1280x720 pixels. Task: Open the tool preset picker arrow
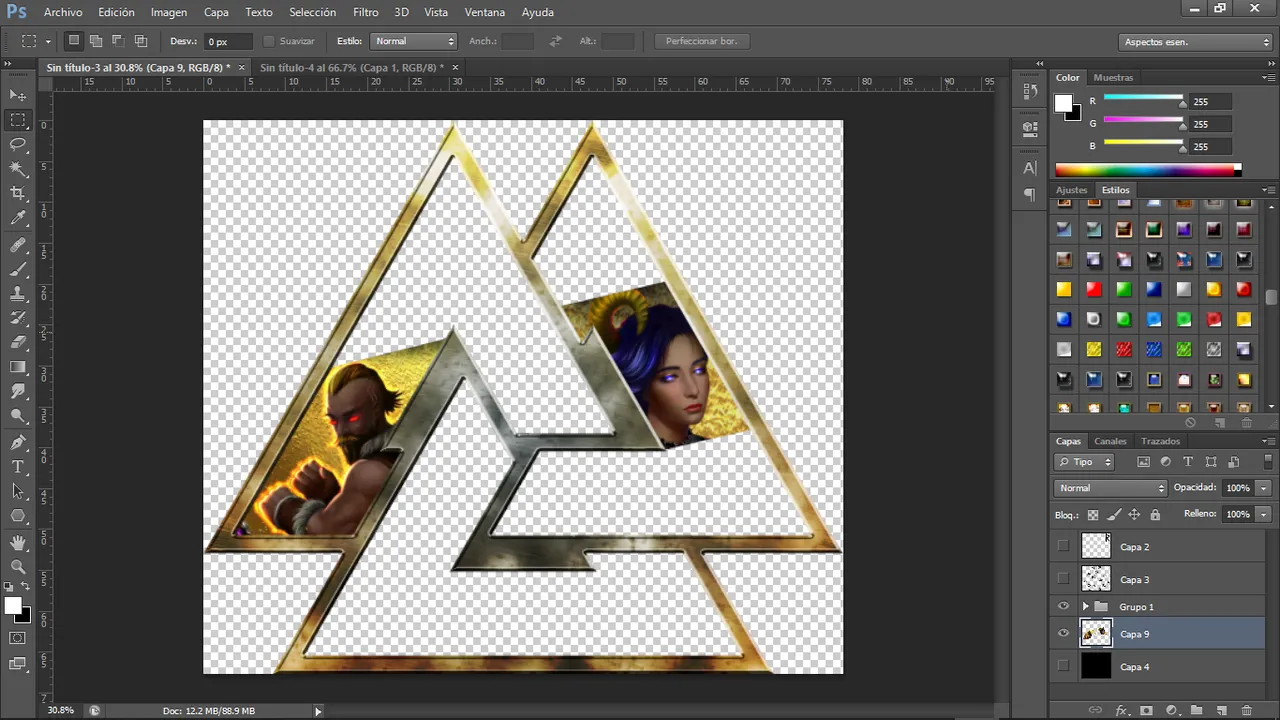(x=48, y=42)
